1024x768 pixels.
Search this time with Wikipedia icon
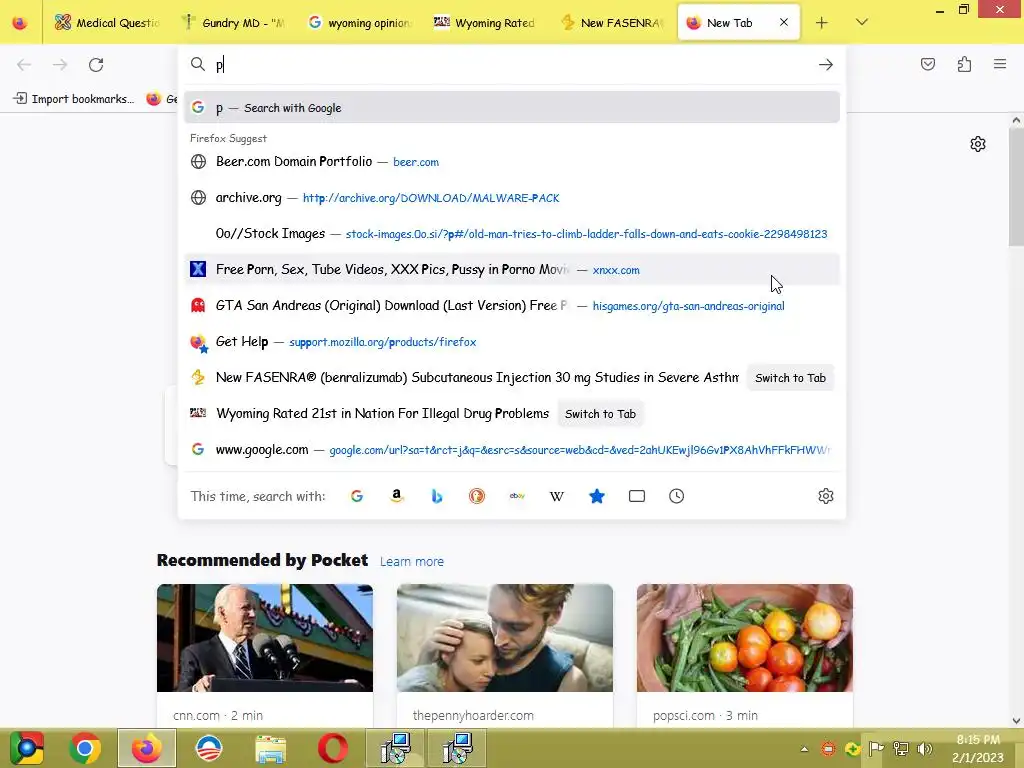pyautogui.click(x=556, y=496)
